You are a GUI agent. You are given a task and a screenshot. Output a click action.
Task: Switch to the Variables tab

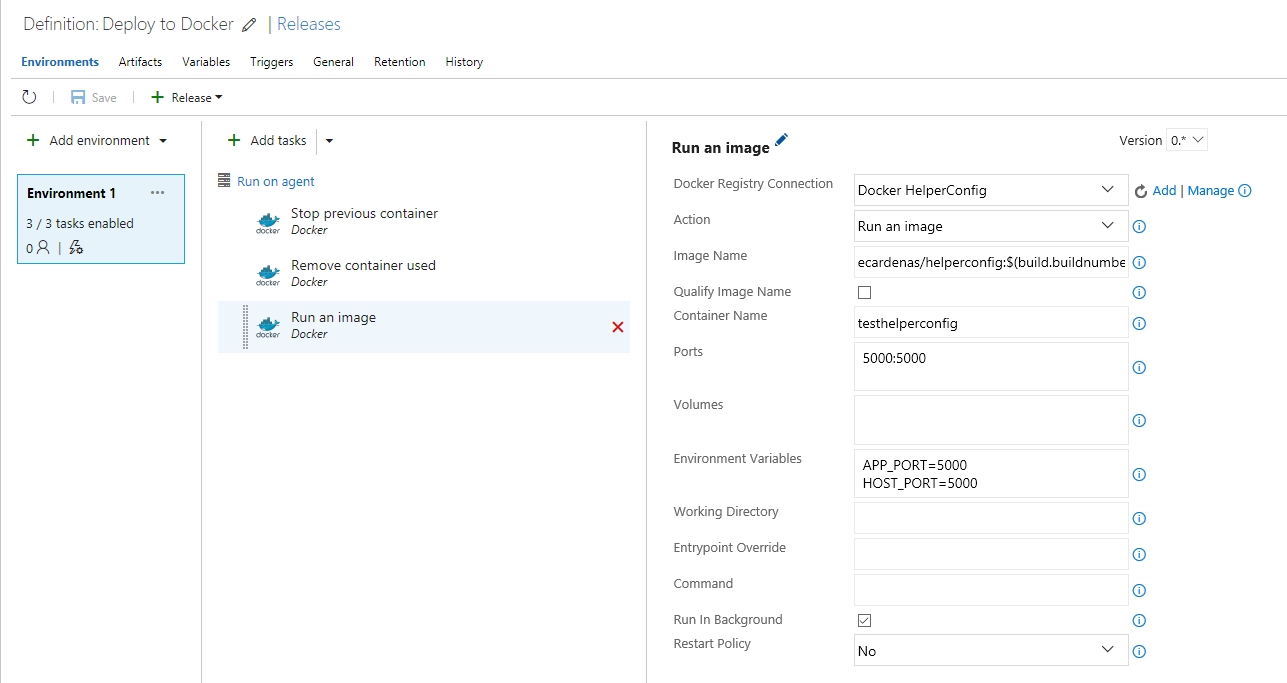[206, 62]
